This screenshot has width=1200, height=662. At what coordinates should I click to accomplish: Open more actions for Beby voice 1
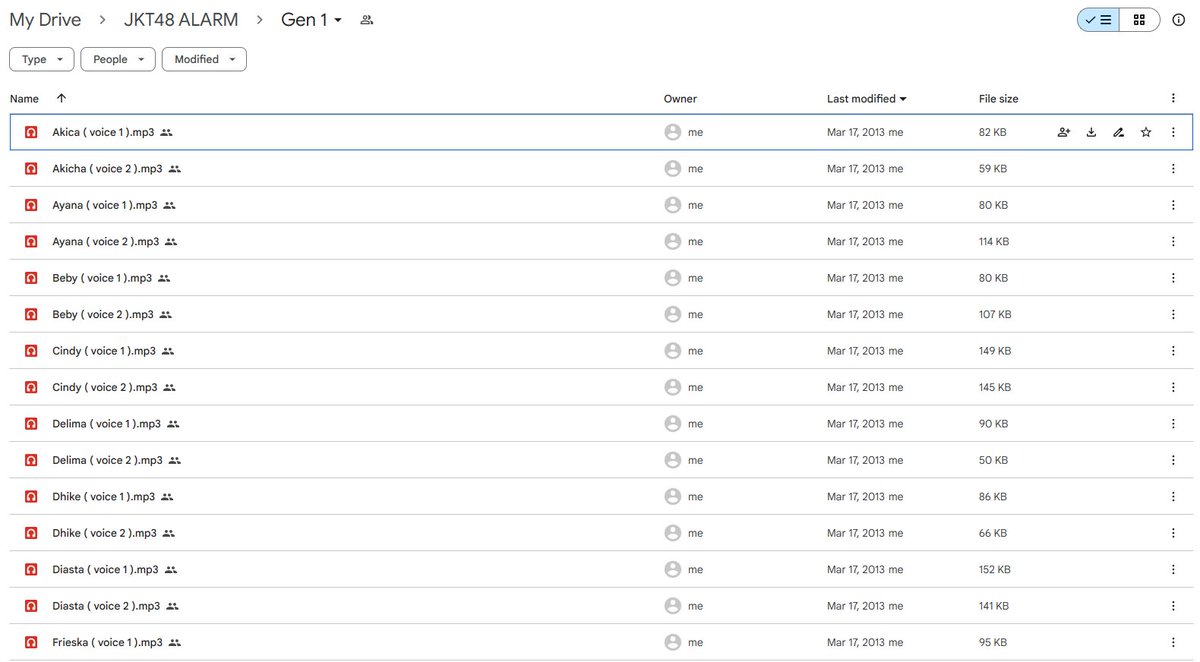(1173, 278)
